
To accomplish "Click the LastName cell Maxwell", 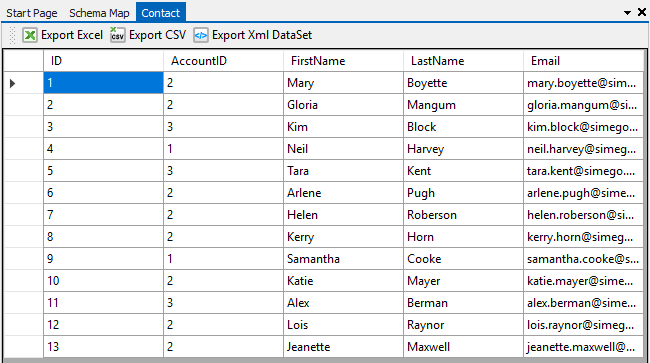I will point(463,346).
